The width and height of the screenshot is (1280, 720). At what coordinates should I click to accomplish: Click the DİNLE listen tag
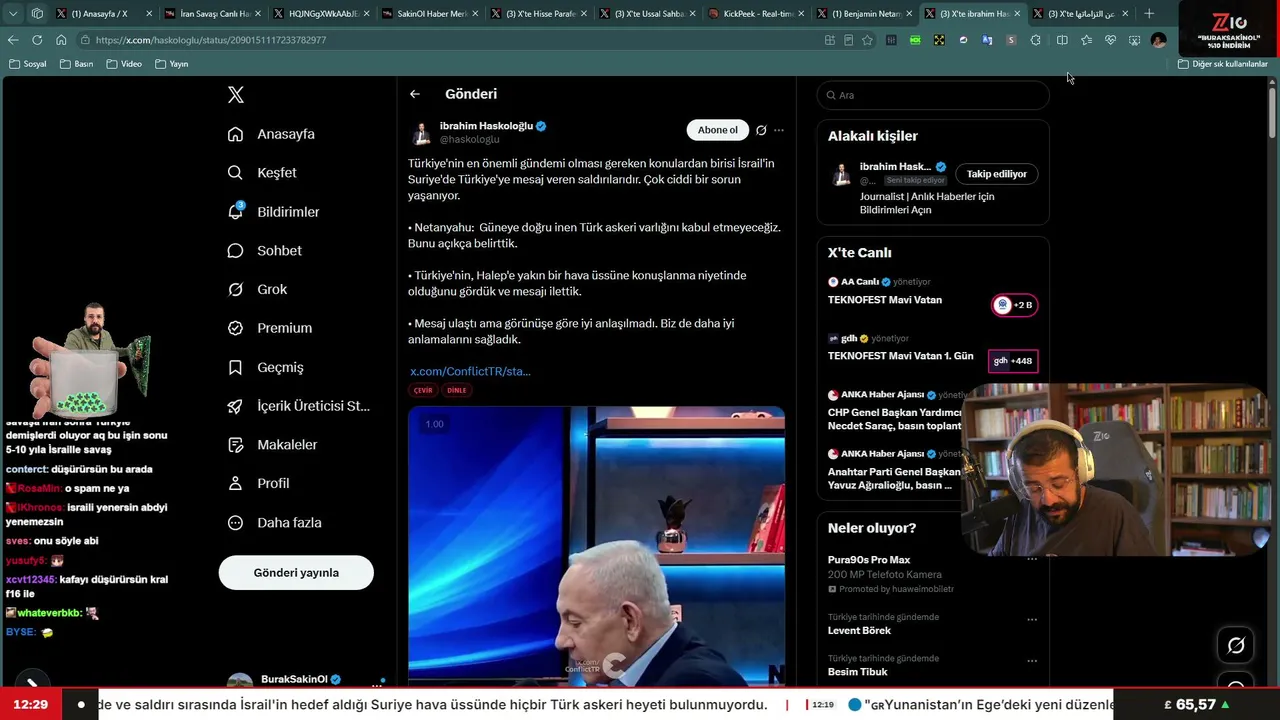click(456, 390)
